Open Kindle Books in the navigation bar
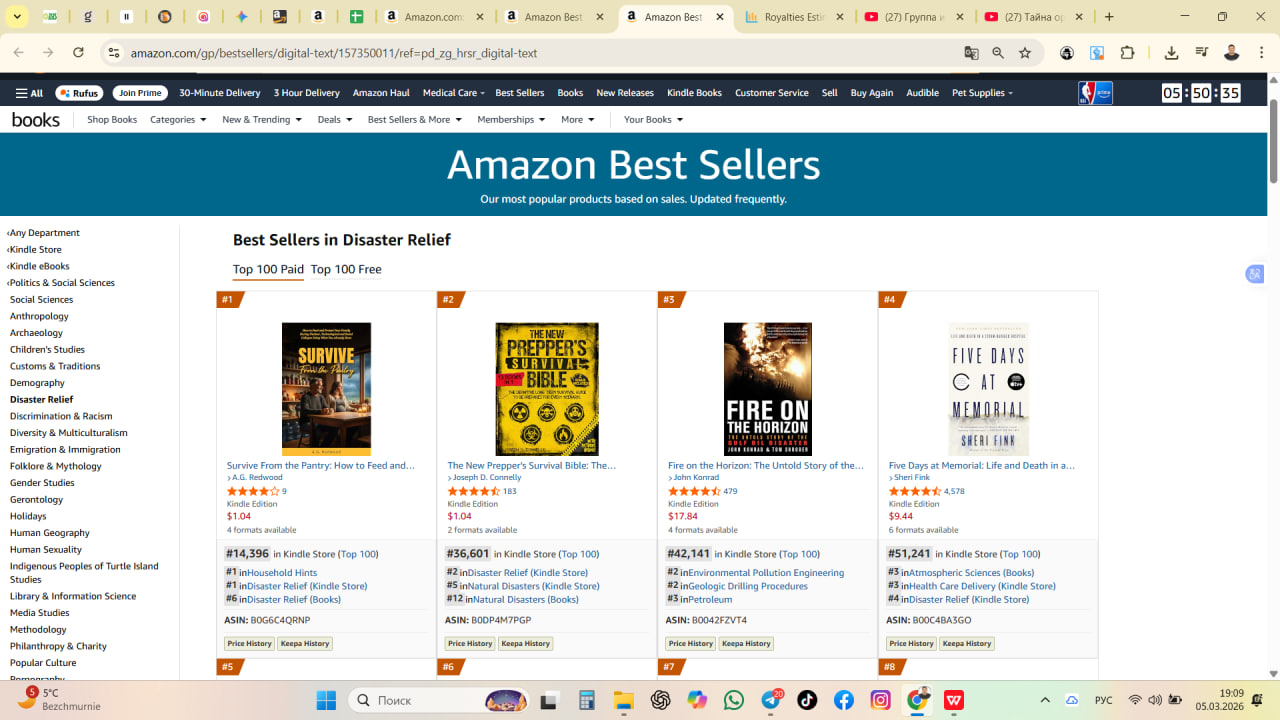The image size is (1280, 720). (x=694, y=93)
